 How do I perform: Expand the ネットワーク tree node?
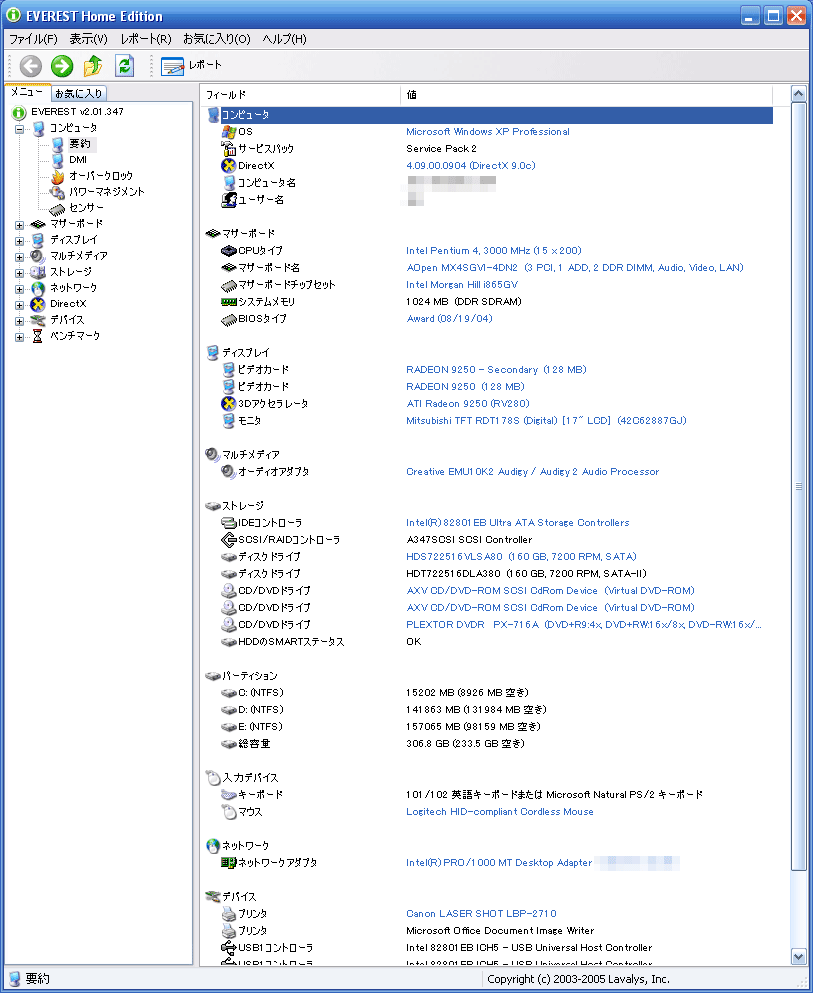point(20,289)
